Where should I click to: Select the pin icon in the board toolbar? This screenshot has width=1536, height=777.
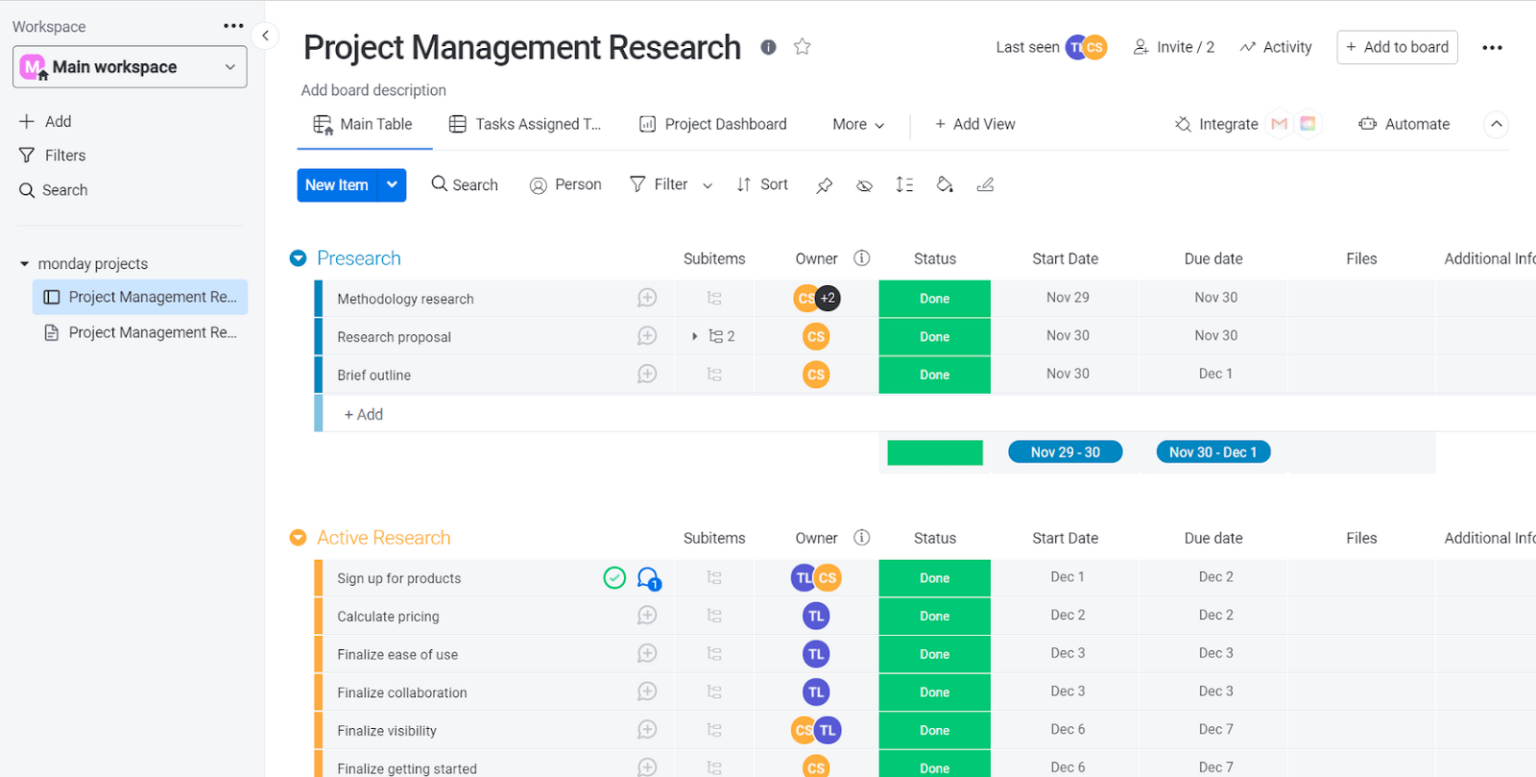coord(824,184)
